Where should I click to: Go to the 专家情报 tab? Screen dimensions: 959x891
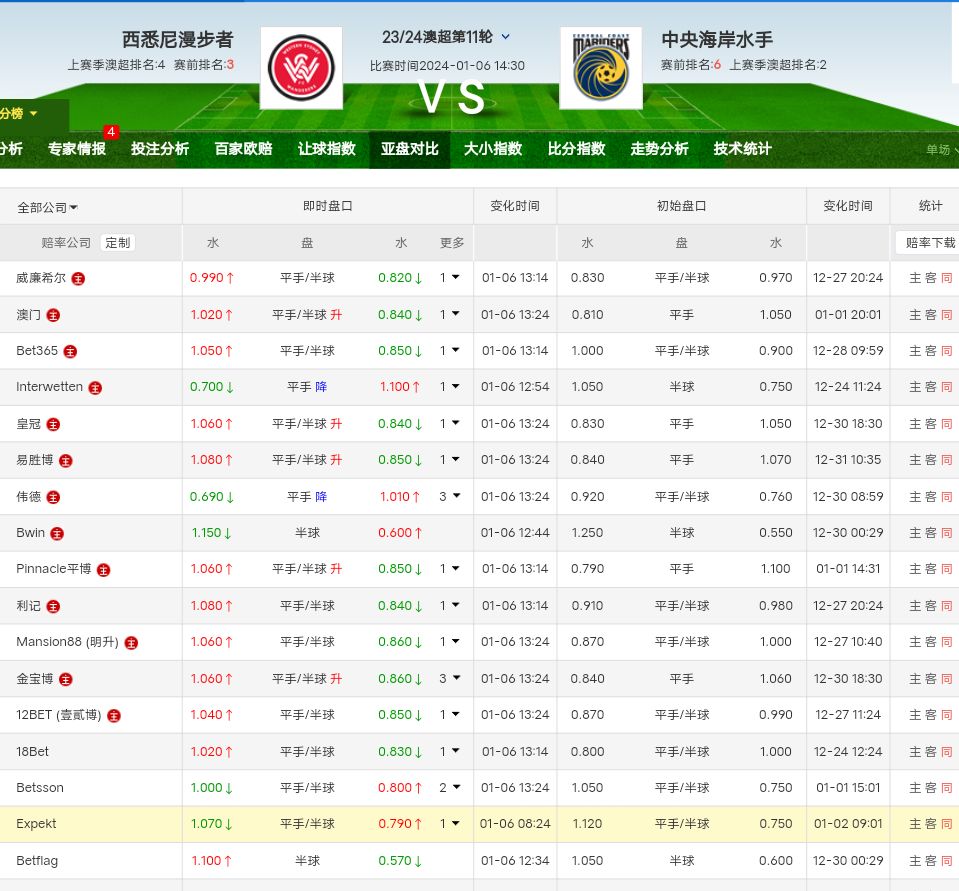(x=76, y=149)
